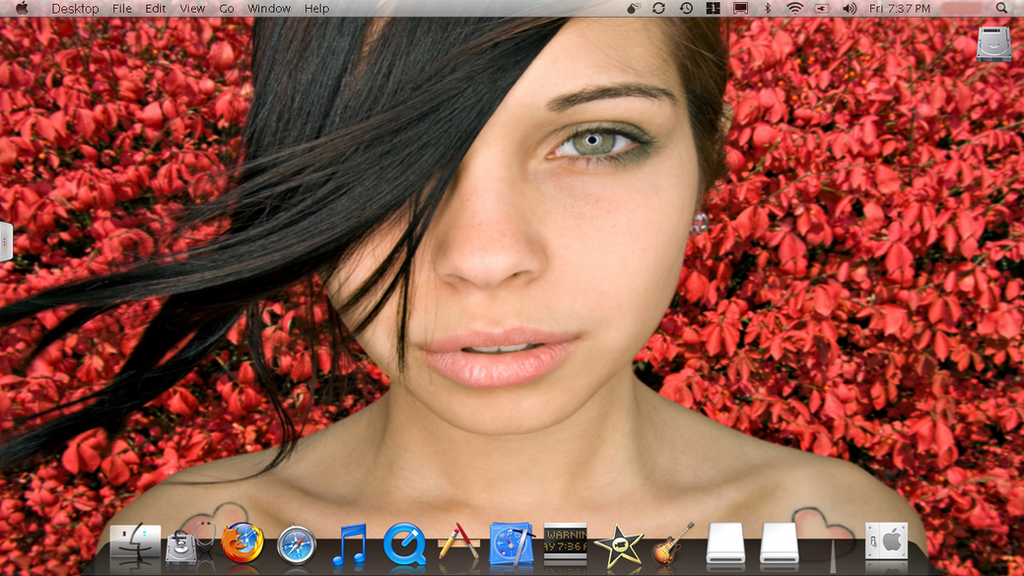Image resolution: width=1024 pixels, height=576 pixels.
Task: Open the Apple menu
Action: click(22, 8)
